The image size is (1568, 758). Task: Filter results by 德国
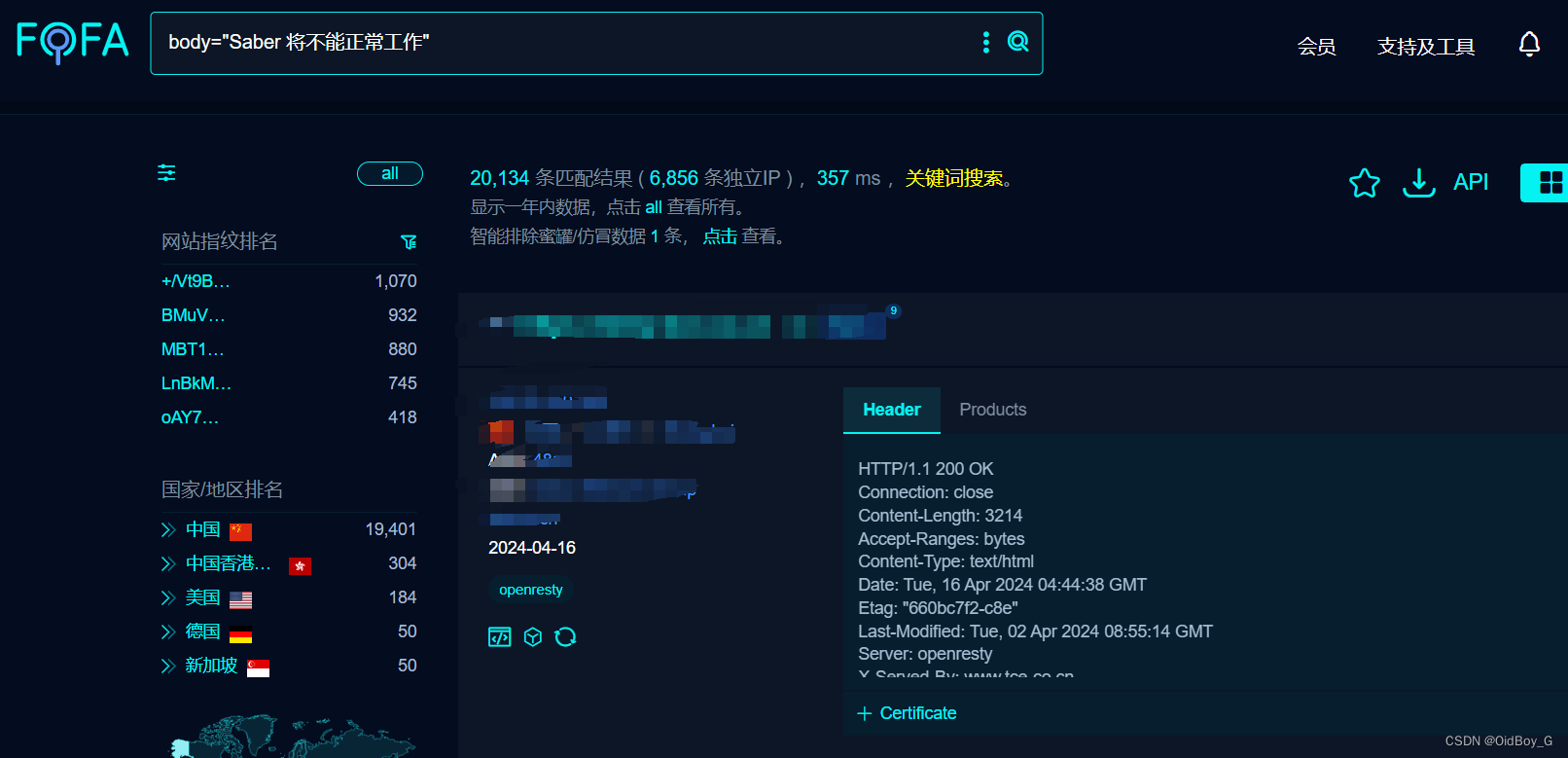tap(203, 632)
